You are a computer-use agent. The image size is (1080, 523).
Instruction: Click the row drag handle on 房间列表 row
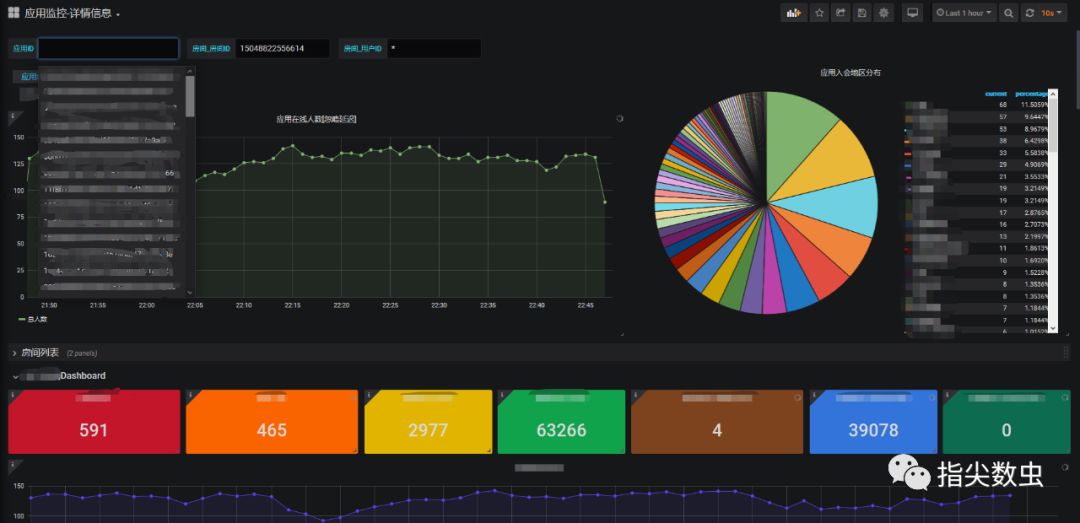(x=1066, y=353)
